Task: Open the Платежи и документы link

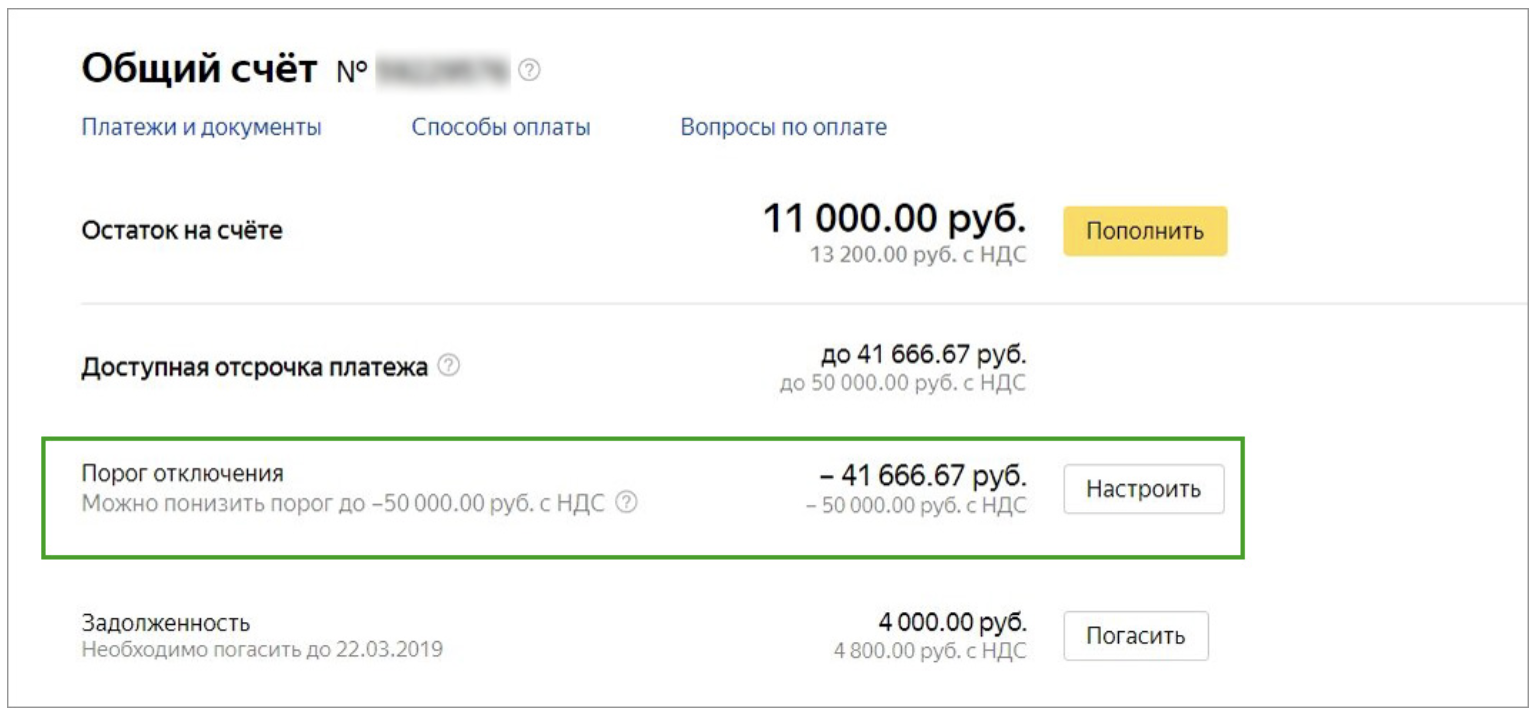Action: (x=201, y=128)
